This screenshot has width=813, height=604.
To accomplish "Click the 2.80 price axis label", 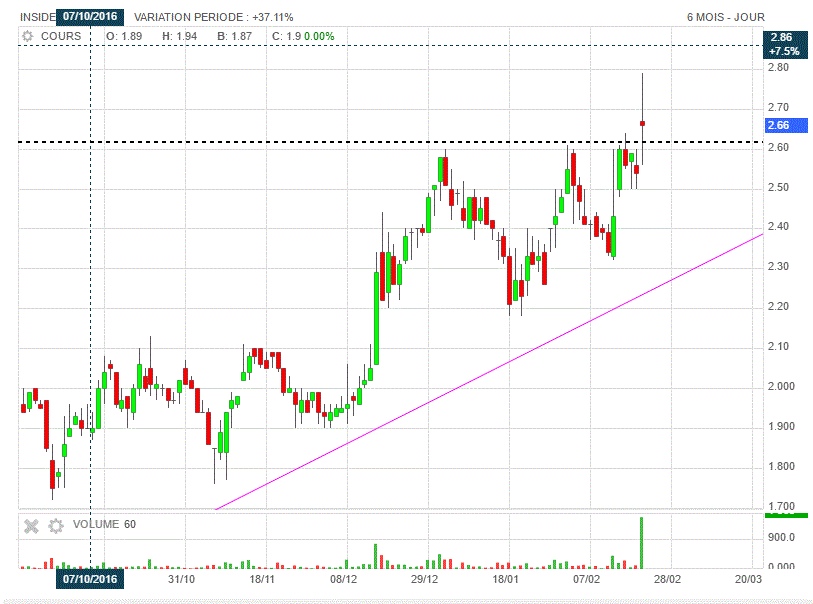I will [778, 67].
